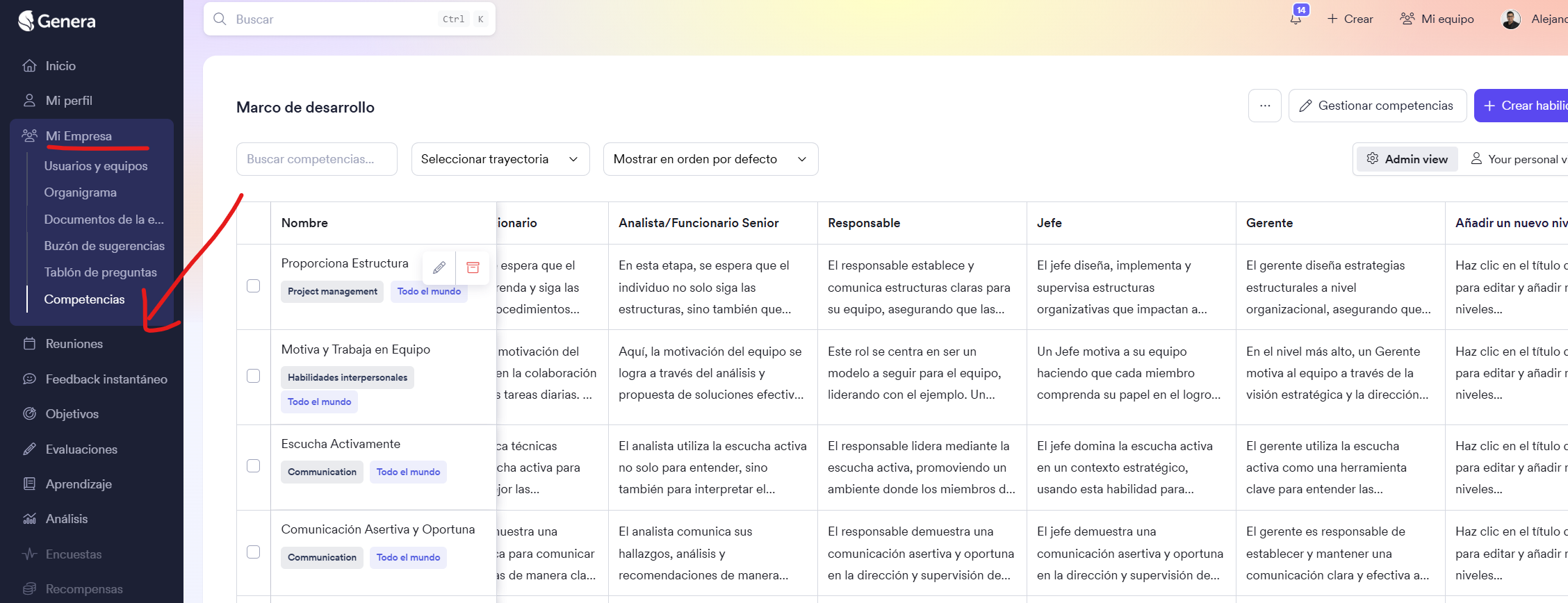Click the Aprendizaje book icon
The image size is (1568, 603).
point(29,484)
